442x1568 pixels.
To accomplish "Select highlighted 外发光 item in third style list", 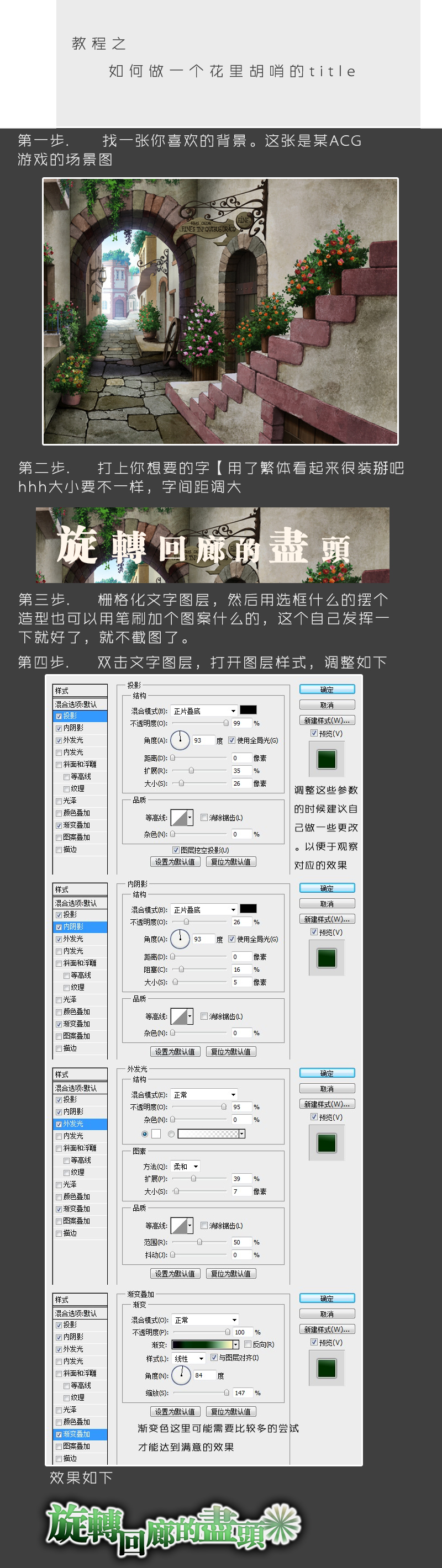I will point(80,1124).
